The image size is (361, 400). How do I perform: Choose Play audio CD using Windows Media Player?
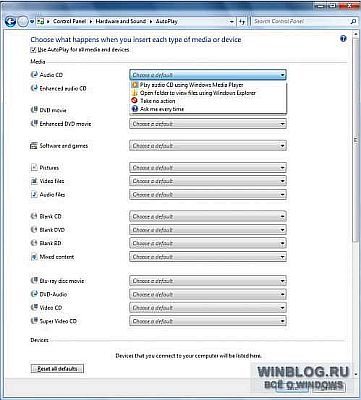[x=208, y=85]
